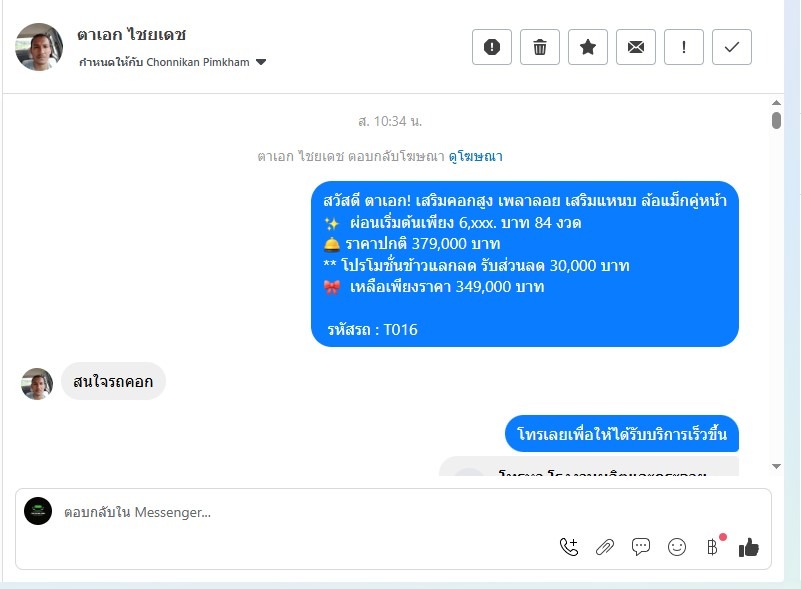The height and width of the screenshot is (589, 801).
Task: Click the โทรเลย call now message bubble
Action: pyautogui.click(x=622, y=434)
